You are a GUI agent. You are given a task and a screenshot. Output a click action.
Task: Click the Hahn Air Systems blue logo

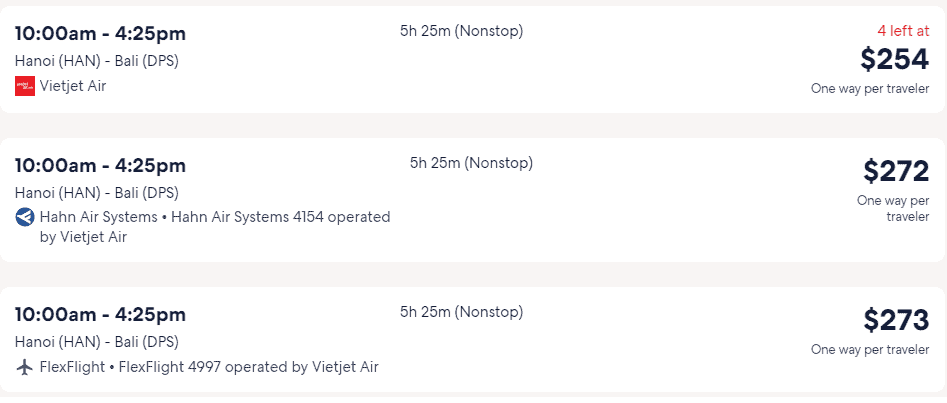[x=25, y=217]
